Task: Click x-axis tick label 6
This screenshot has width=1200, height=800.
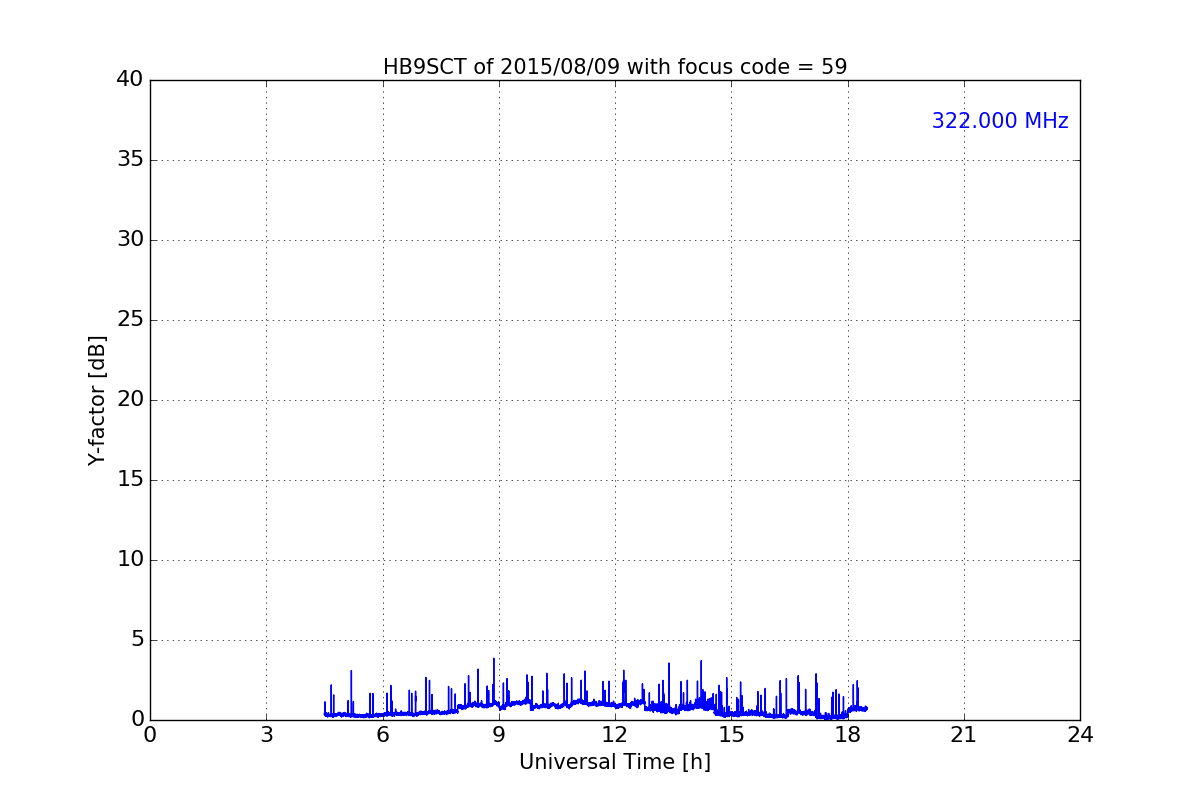Action: pyautogui.click(x=383, y=735)
